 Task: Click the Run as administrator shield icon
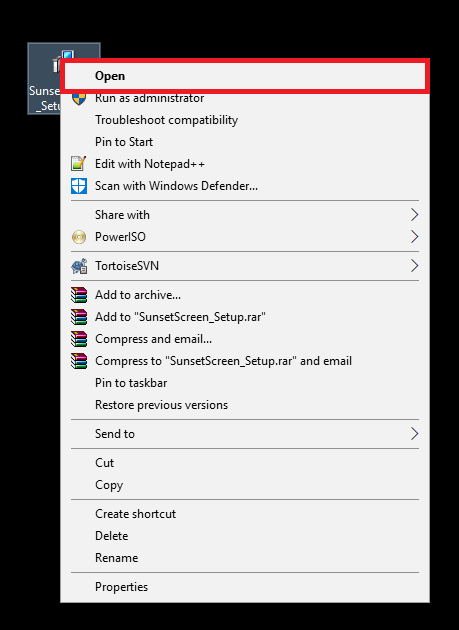79,99
